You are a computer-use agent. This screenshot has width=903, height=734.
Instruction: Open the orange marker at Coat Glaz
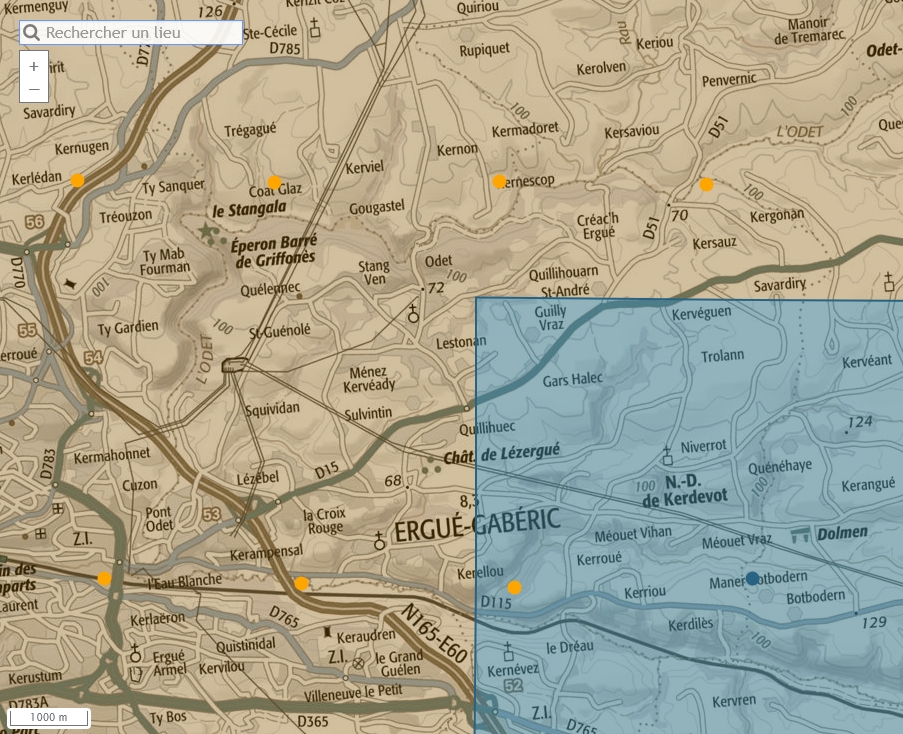274,182
